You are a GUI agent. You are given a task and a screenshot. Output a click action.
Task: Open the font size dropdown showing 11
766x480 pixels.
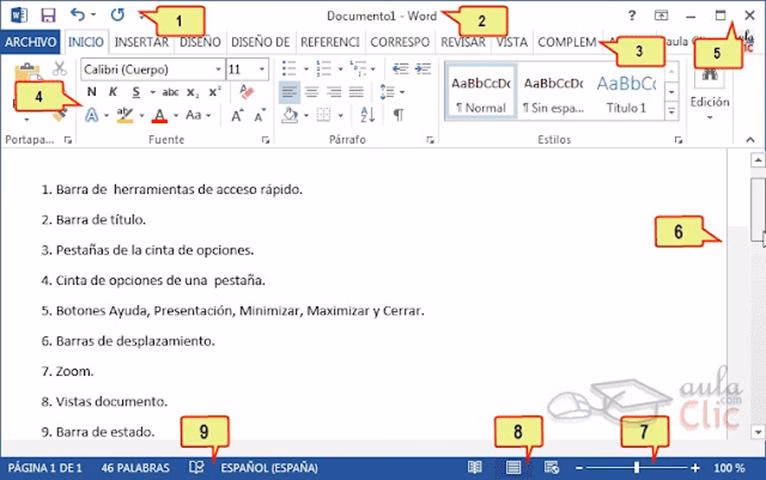[x=262, y=70]
